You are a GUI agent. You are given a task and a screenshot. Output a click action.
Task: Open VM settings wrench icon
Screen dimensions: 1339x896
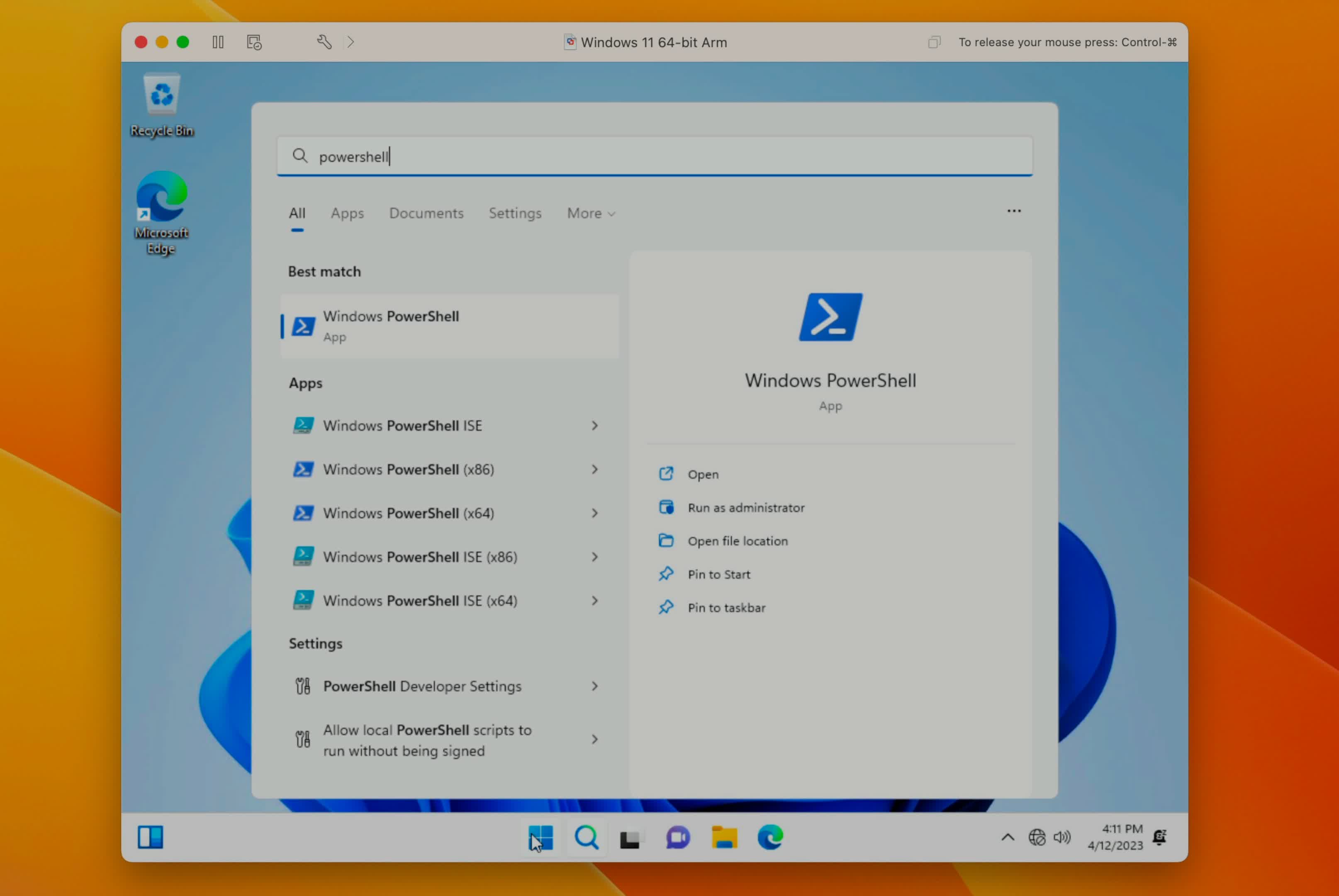pos(324,42)
